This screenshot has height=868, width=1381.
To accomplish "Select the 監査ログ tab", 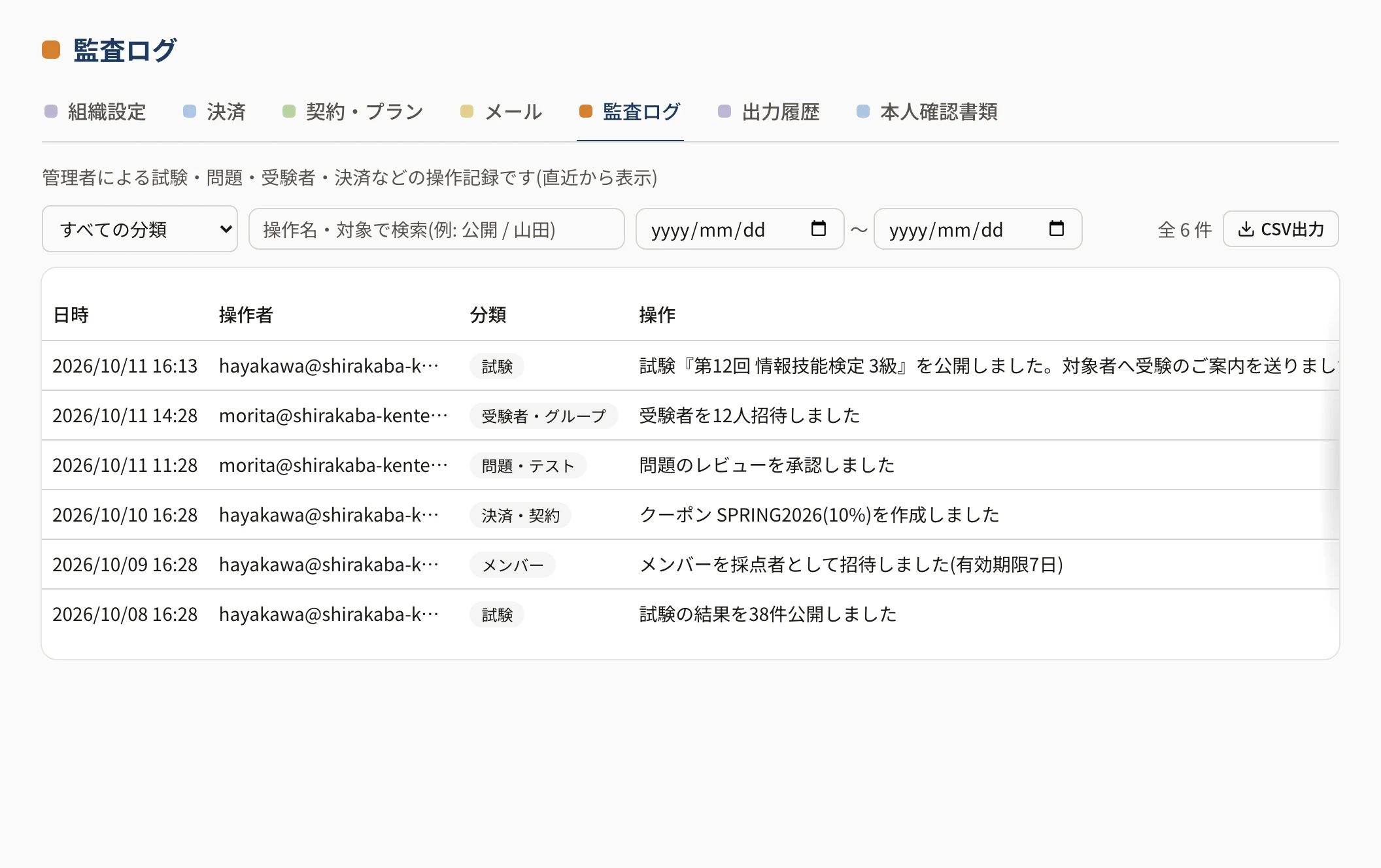I will pos(630,112).
